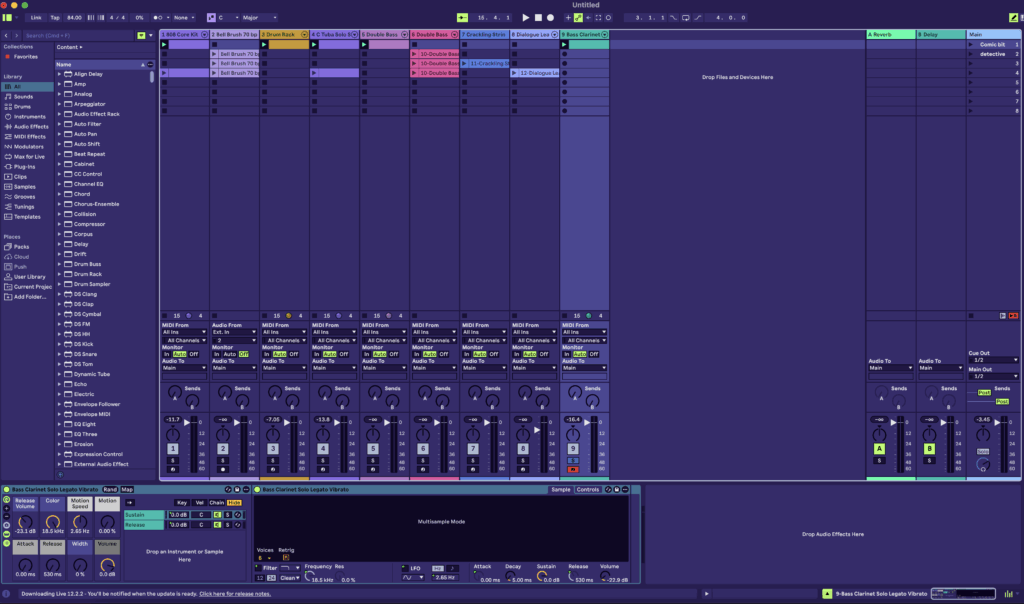
Task: Expand the Drum Rack browser item
Action: click(x=59, y=274)
